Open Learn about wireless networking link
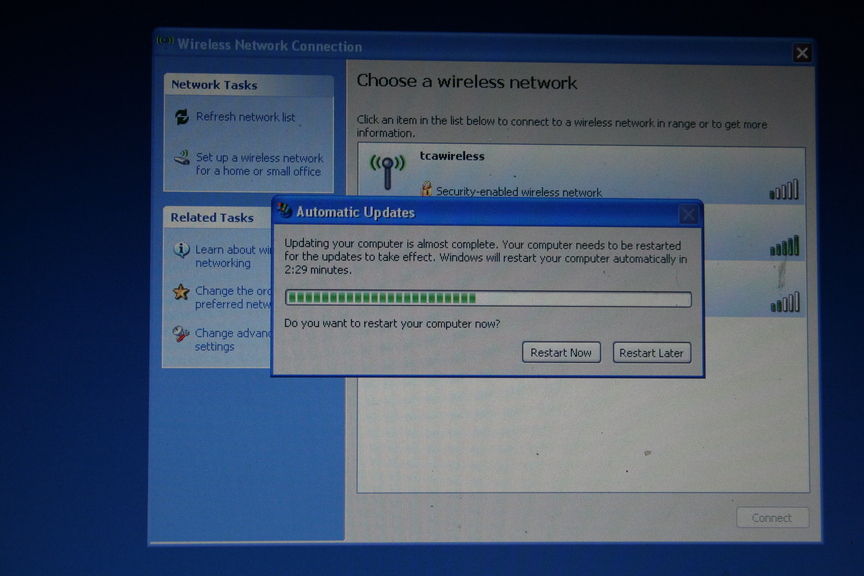 coord(233,256)
